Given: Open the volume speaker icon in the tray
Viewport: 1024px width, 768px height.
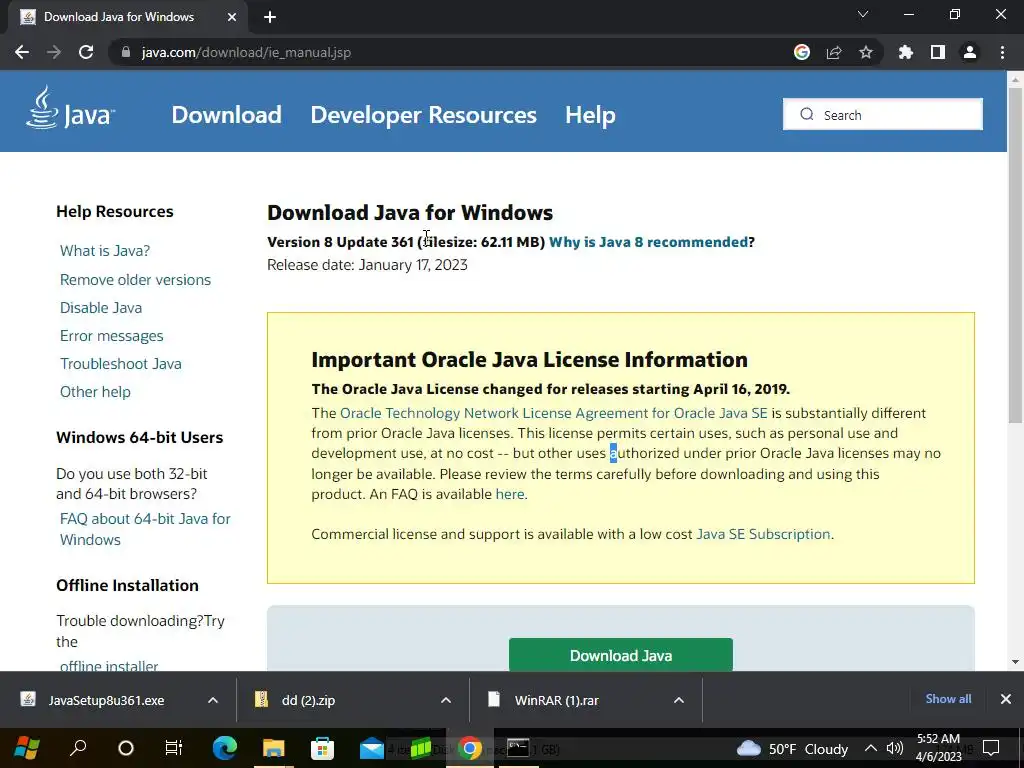Looking at the screenshot, I should coord(894,748).
